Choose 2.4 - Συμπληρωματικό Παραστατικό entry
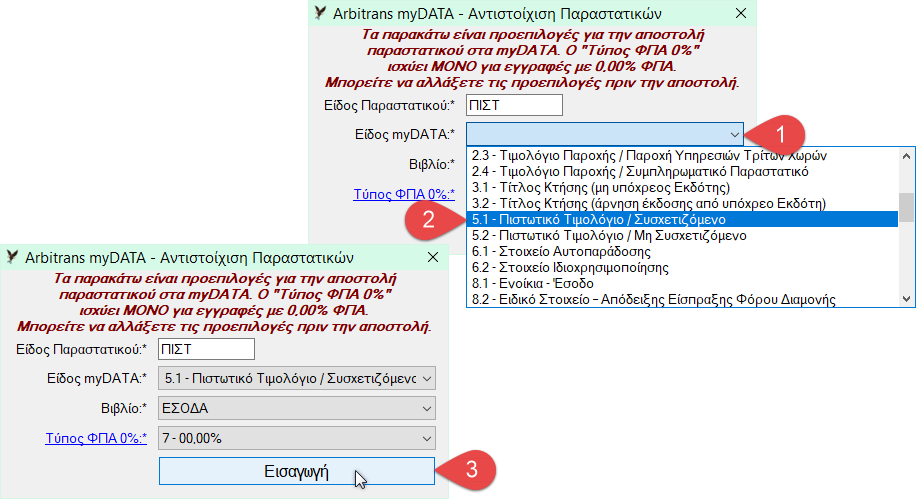This screenshot has width=916, height=499. coord(682,171)
